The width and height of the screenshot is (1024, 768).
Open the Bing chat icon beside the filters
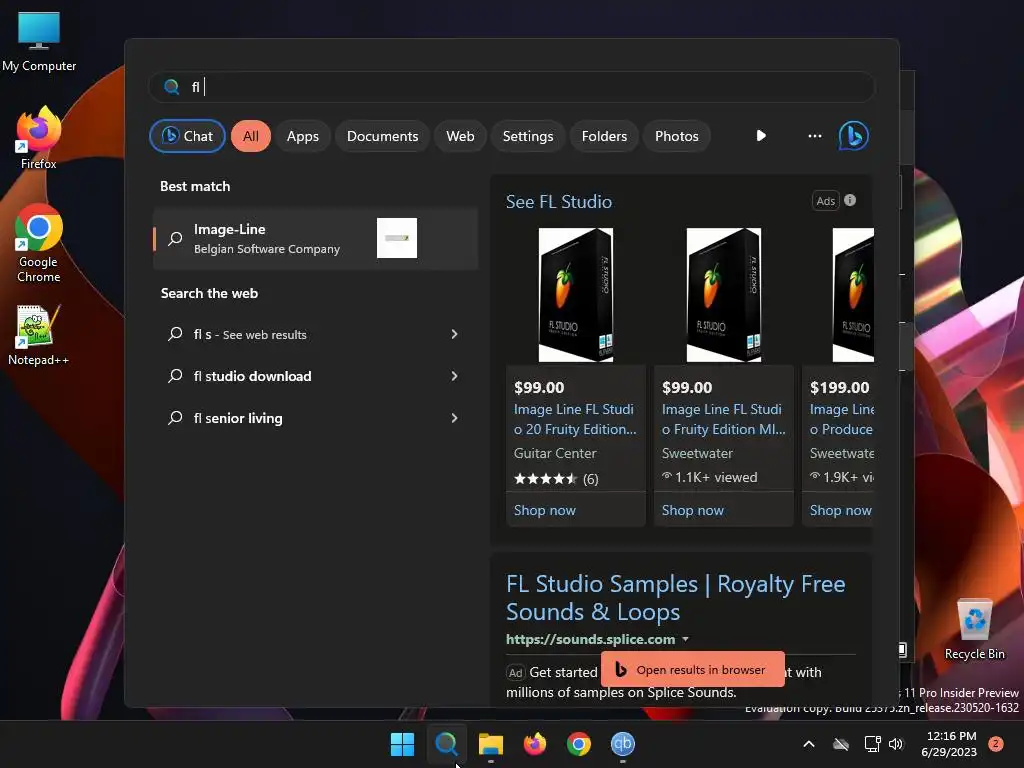pyautogui.click(x=853, y=136)
